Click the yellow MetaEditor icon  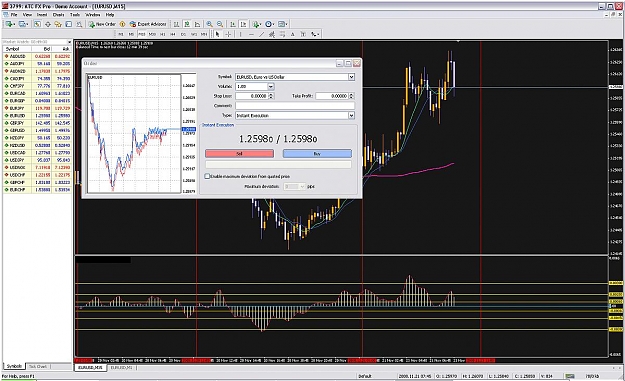[x=122, y=24]
